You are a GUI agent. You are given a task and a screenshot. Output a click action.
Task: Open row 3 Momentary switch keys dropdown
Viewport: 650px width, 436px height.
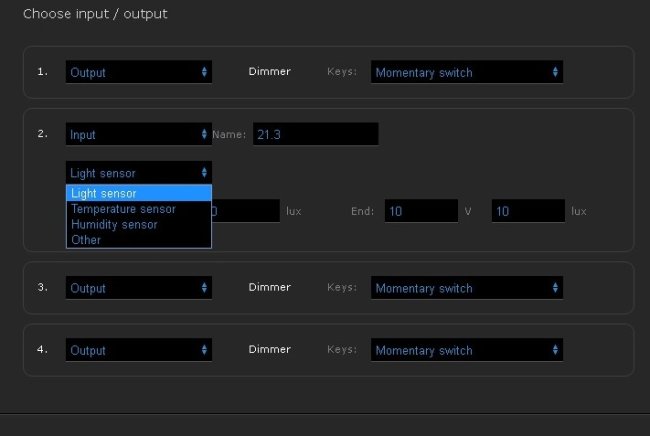tap(466, 288)
